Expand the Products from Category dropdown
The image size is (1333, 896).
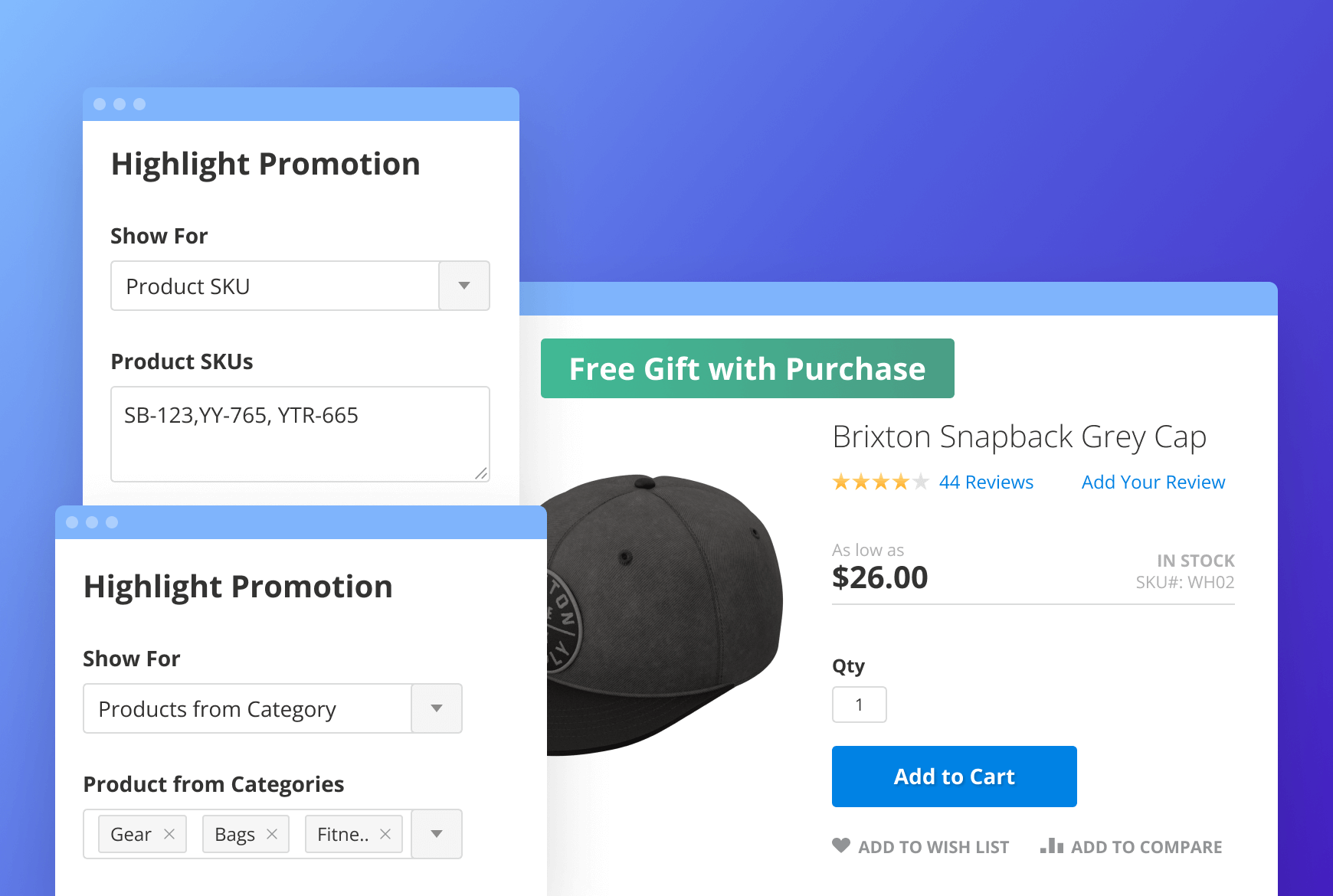(x=437, y=708)
